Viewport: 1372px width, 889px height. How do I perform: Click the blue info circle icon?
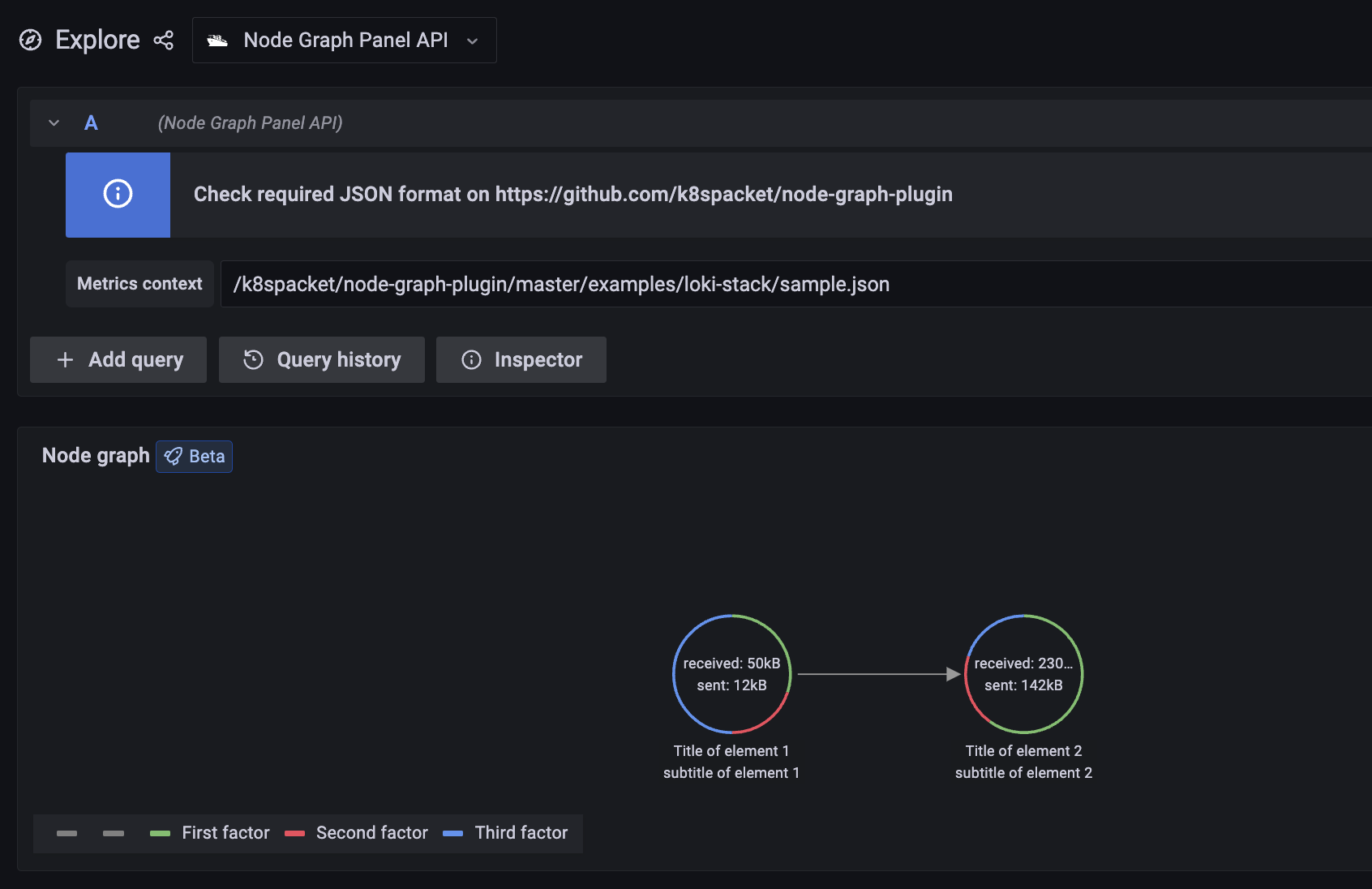[118, 194]
